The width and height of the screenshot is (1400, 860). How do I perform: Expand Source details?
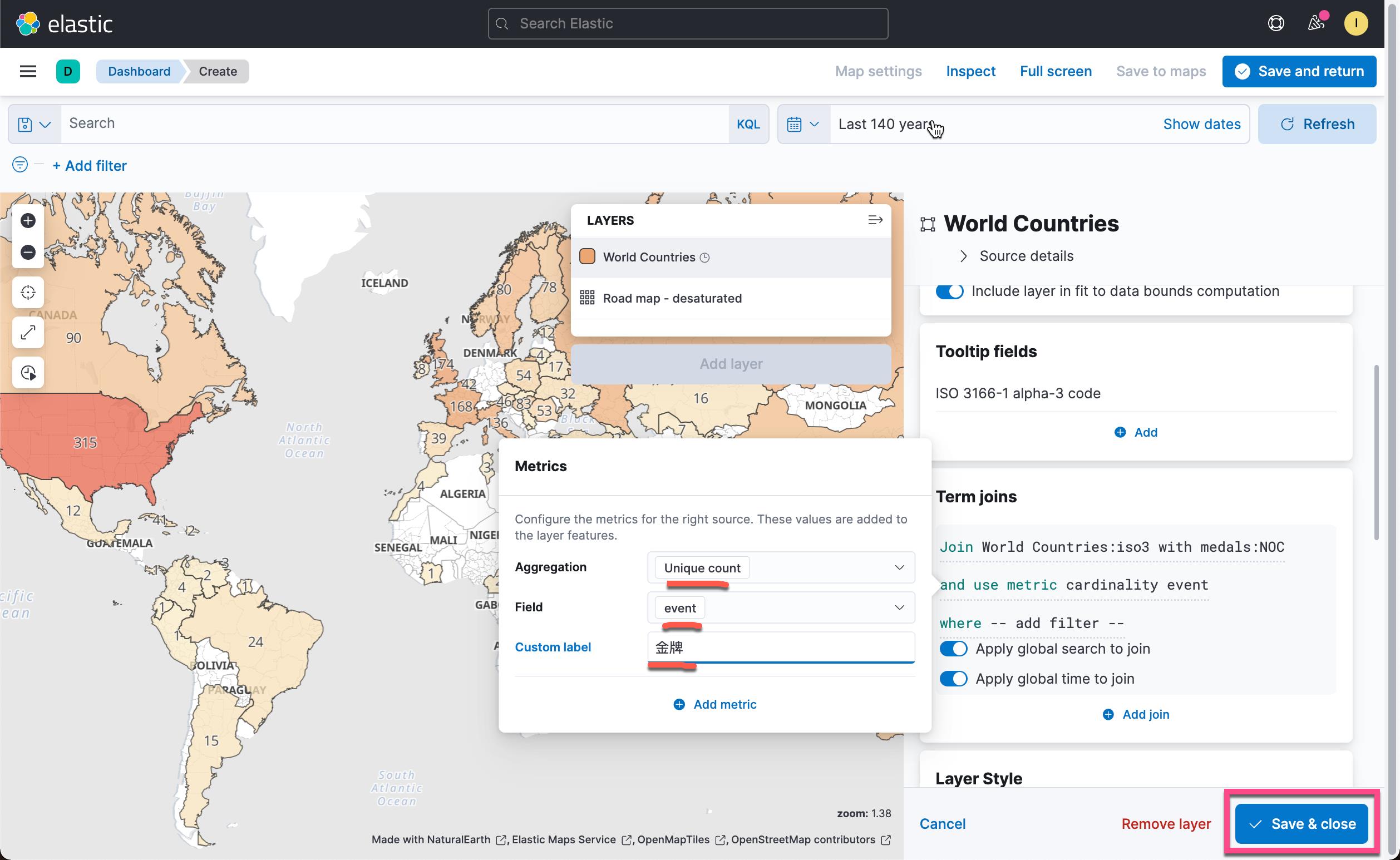(x=1016, y=256)
